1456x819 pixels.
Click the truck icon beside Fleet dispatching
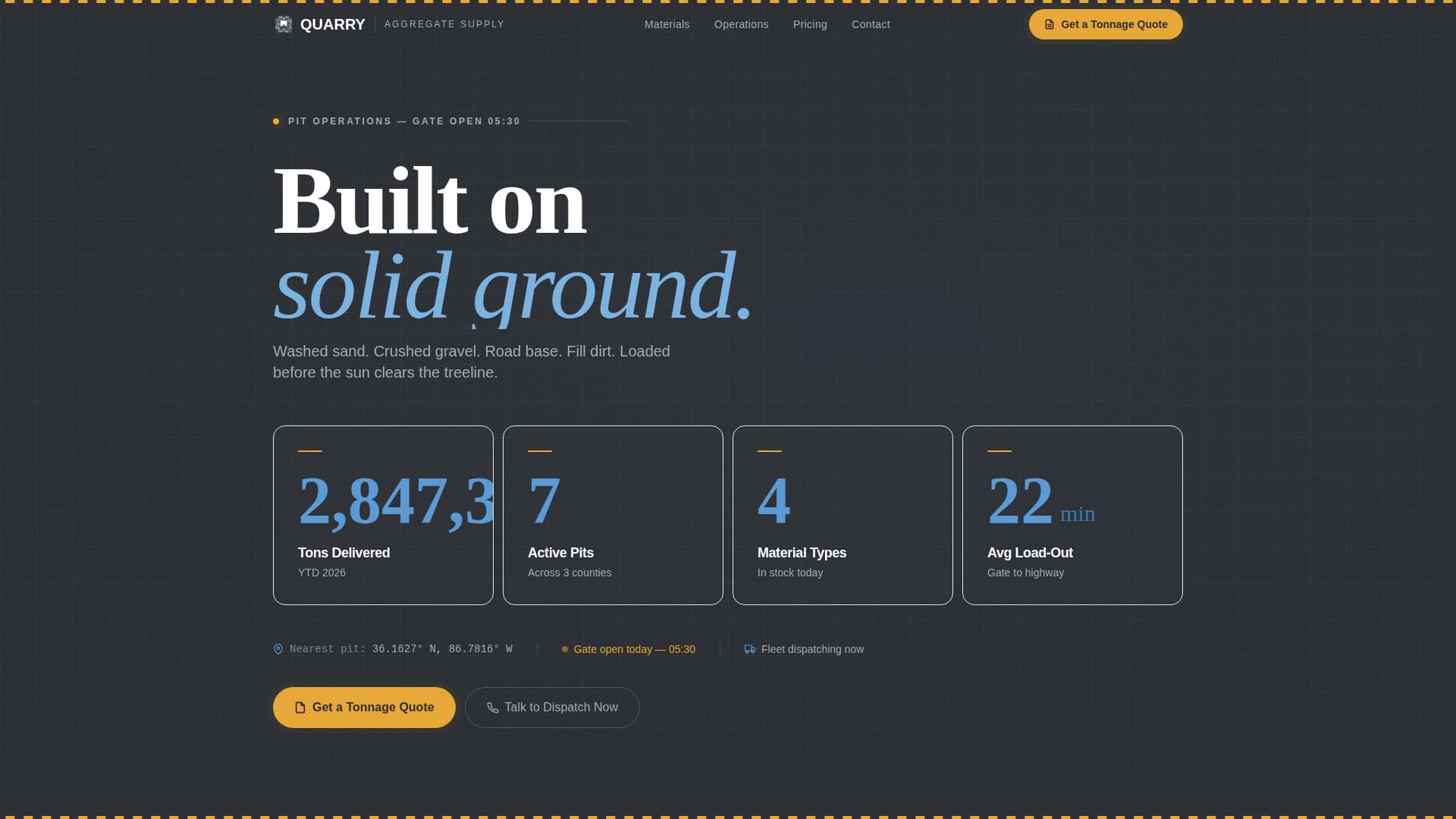click(x=750, y=649)
